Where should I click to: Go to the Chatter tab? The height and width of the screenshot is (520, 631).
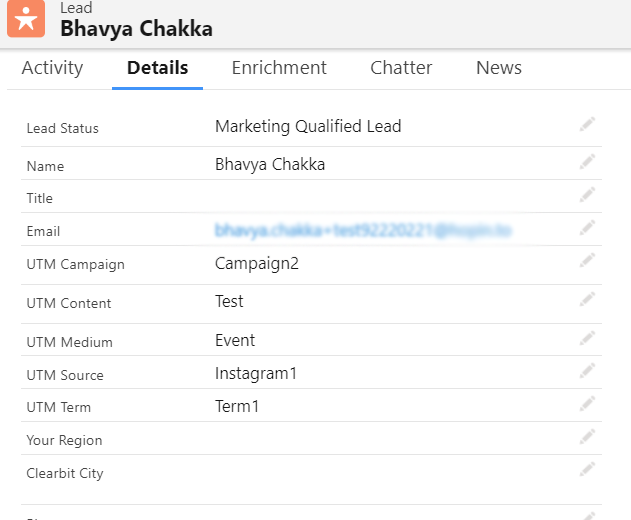pyautogui.click(x=401, y=68)
